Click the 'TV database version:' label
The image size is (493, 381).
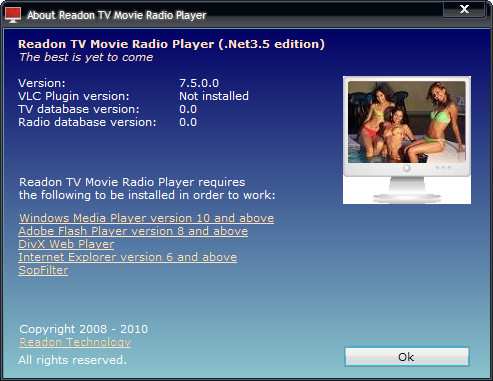coord(79,109)
